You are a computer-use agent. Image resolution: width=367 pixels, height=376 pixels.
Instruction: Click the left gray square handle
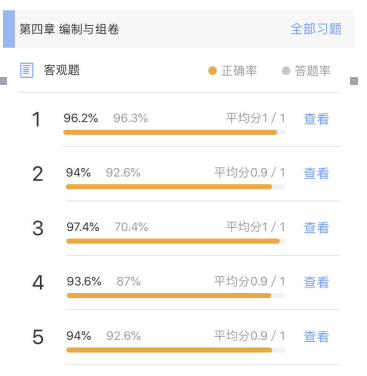tap(3, 81)
